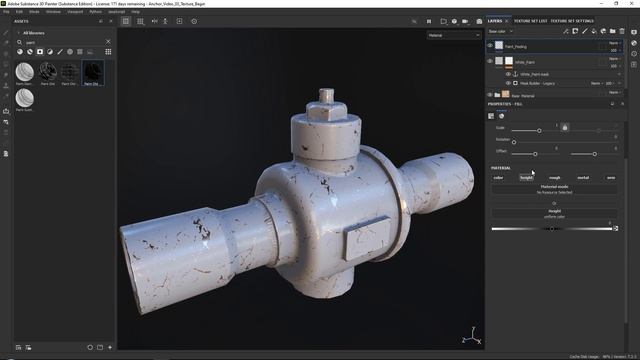
Task: Open blend mode dropdown for Paint_Peeling layer
Action: coord(615,43)
